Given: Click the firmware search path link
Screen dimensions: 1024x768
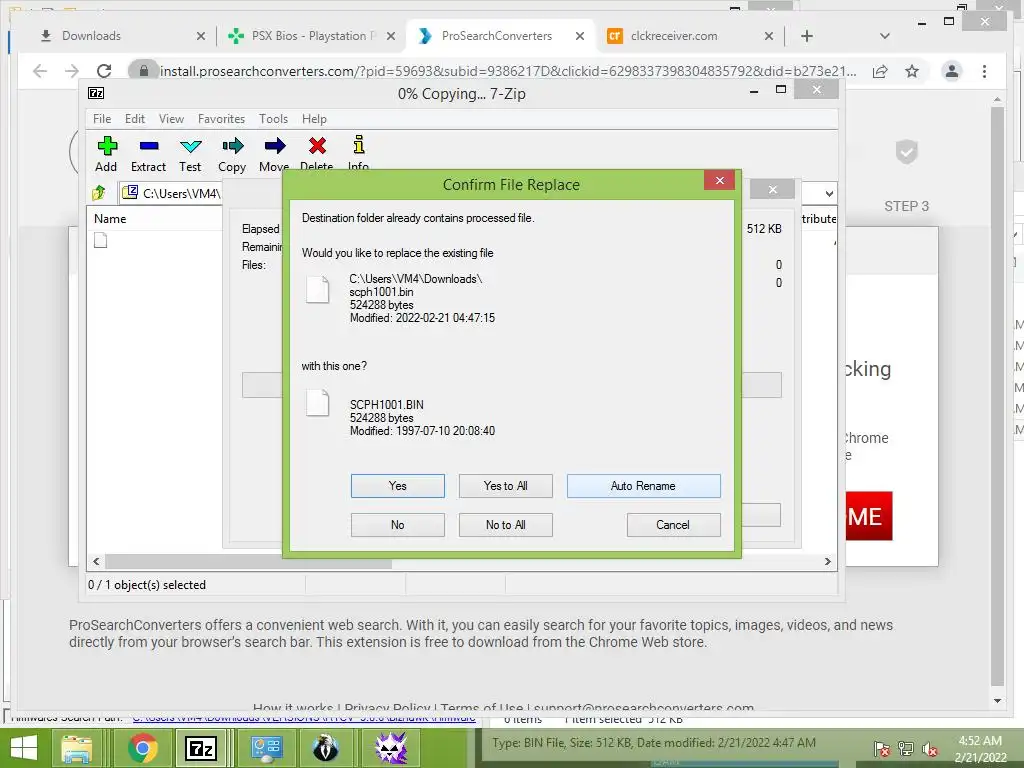Looking at the screenshot, I should (304, 718).
